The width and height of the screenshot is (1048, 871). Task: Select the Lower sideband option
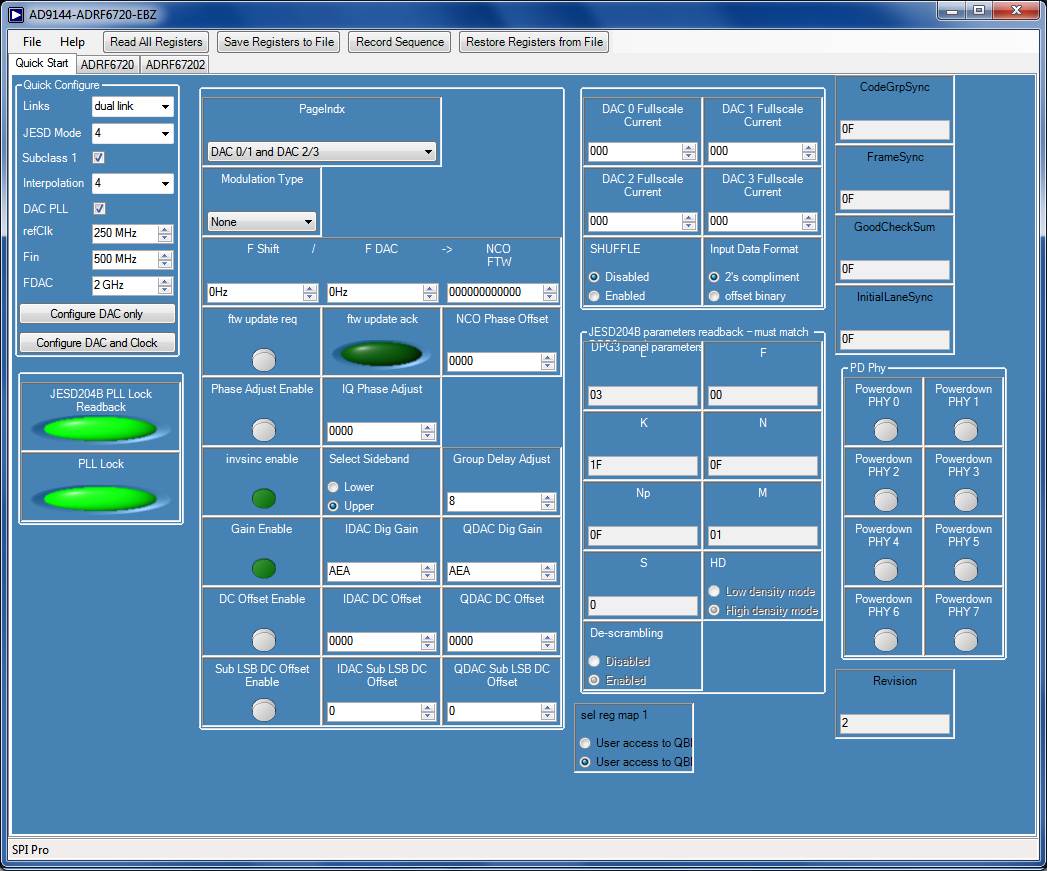point(333,487)
